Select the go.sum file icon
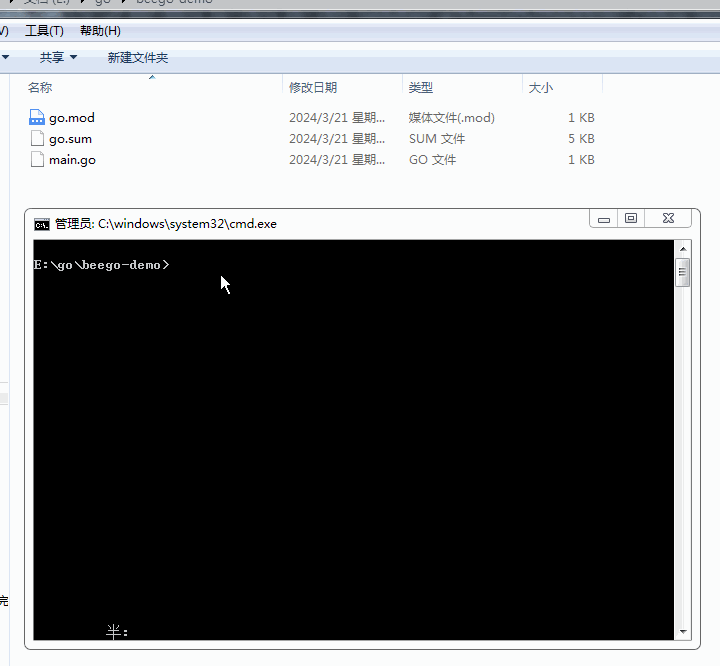Screen dimensions: 720x666 (37, 139)
